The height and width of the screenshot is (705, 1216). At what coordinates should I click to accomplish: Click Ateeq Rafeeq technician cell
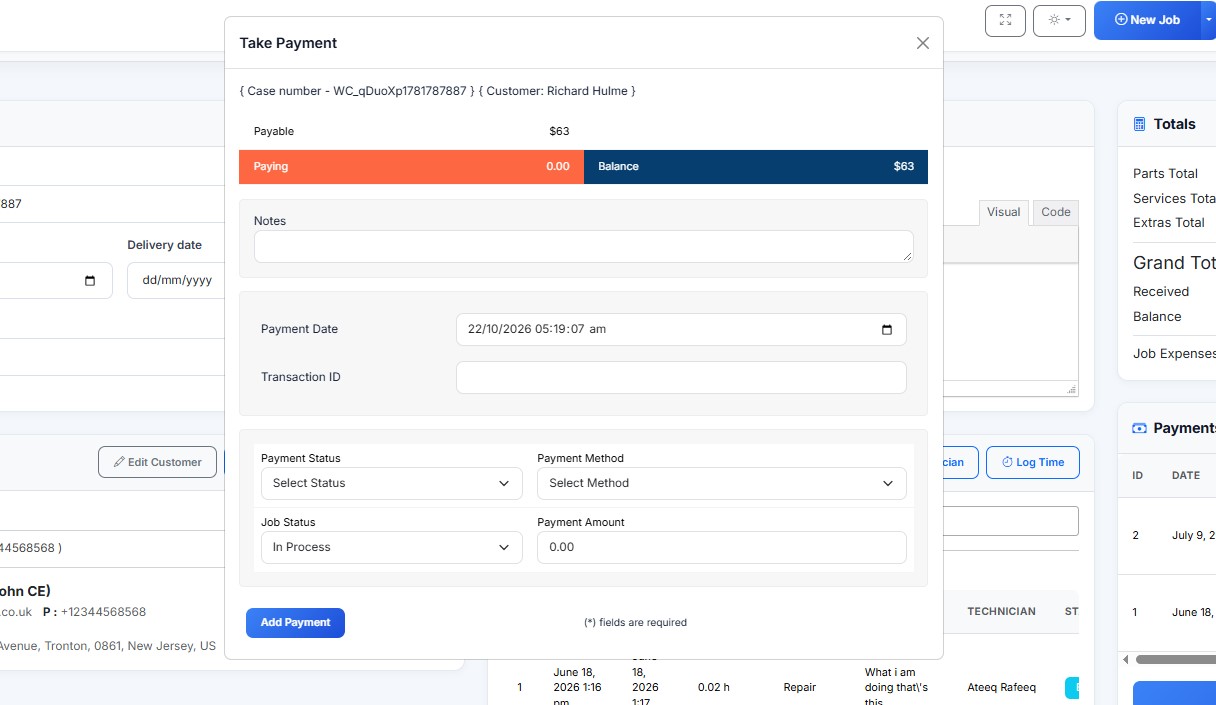click(x=1001, y=687)
